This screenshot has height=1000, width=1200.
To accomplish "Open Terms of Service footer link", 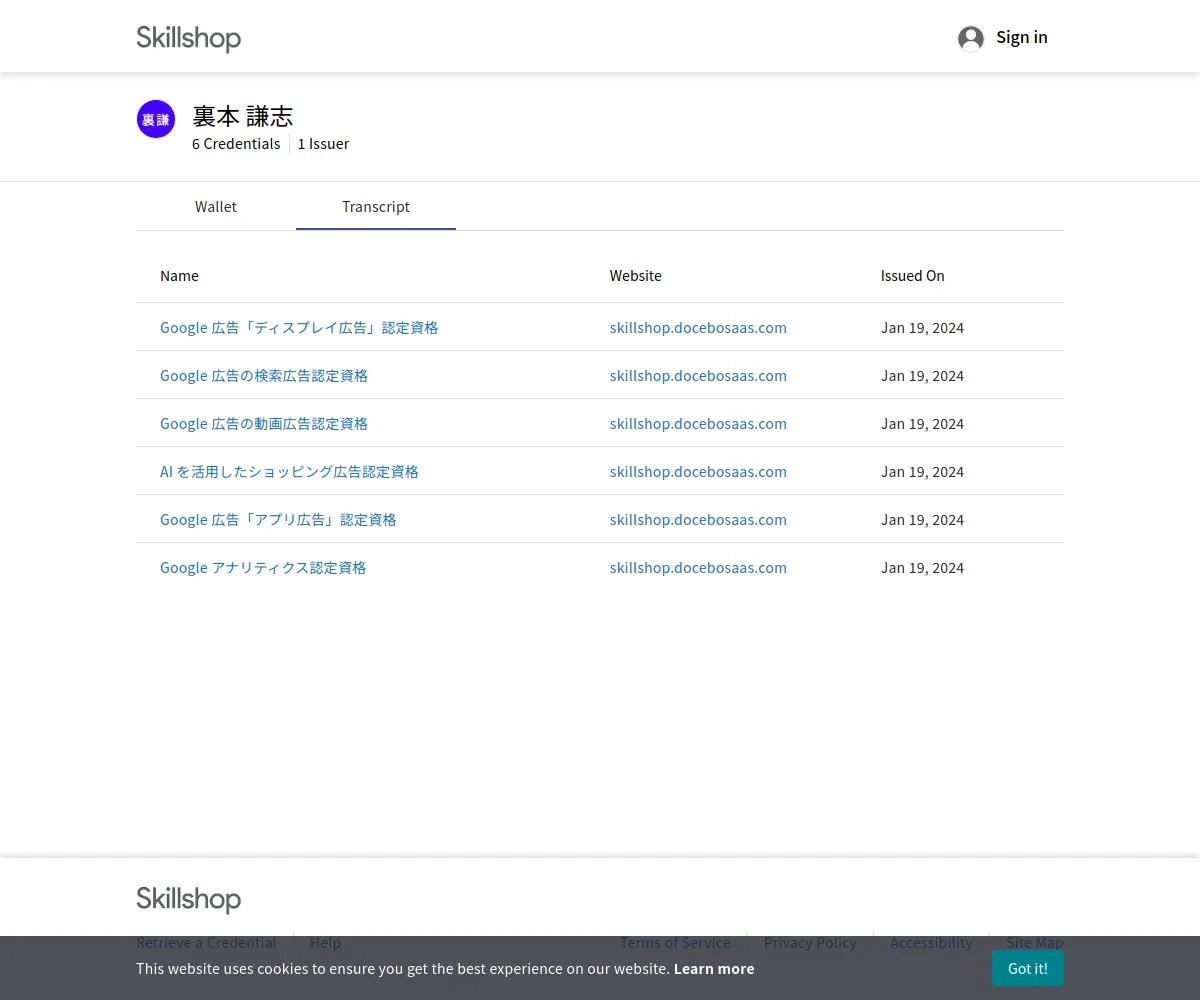I will coord(675,943).
